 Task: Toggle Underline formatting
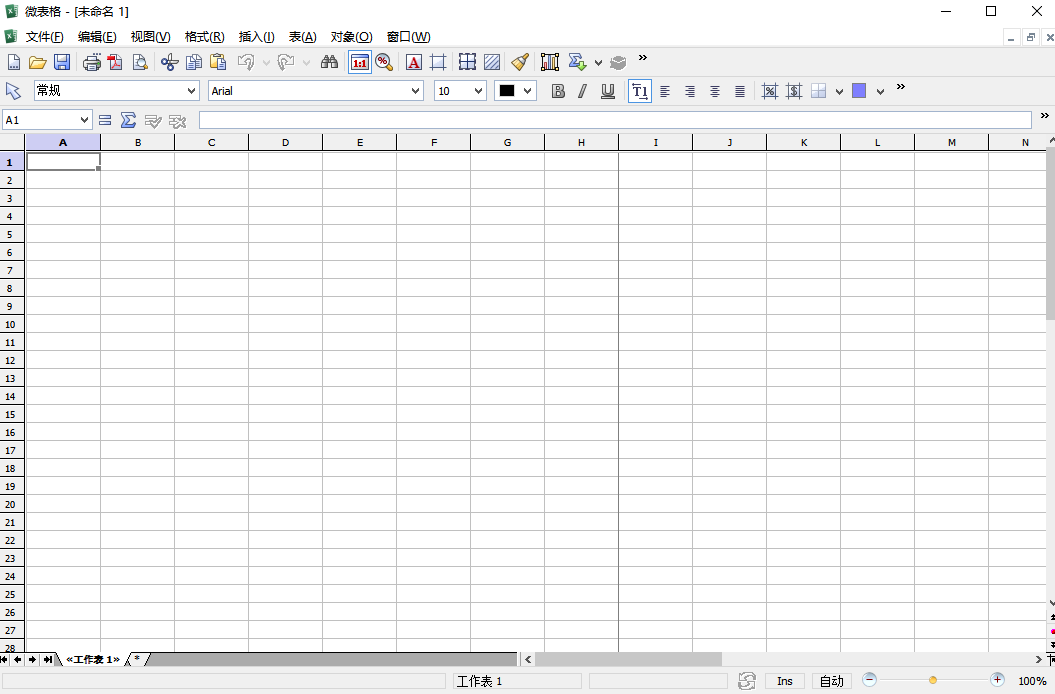607,91
